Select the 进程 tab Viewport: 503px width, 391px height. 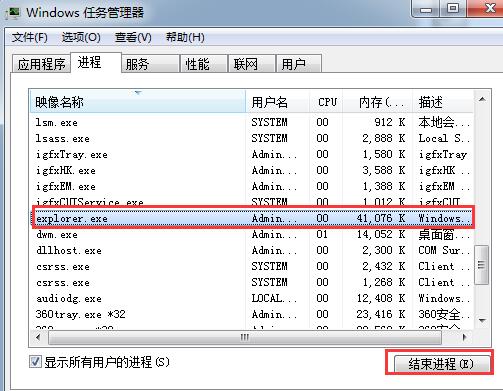(96, 62)
